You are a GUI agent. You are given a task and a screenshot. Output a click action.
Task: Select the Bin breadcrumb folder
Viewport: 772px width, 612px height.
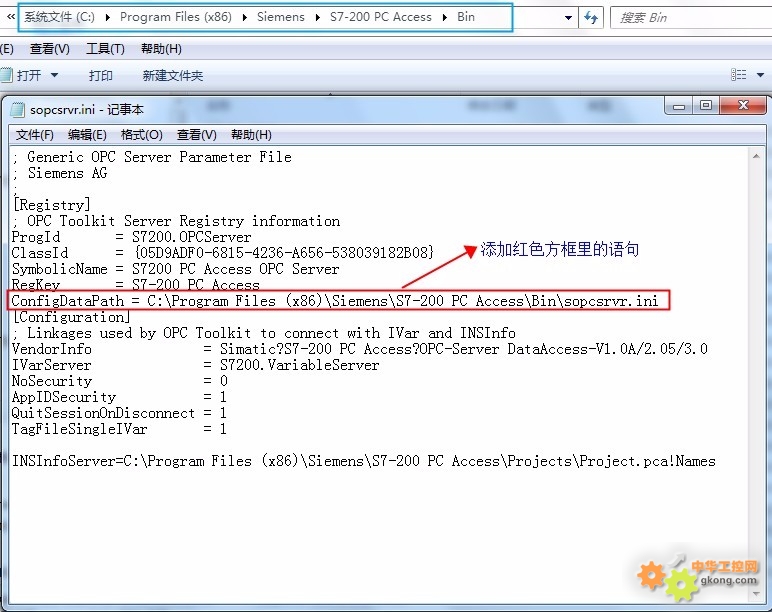(x=466, y=17)
